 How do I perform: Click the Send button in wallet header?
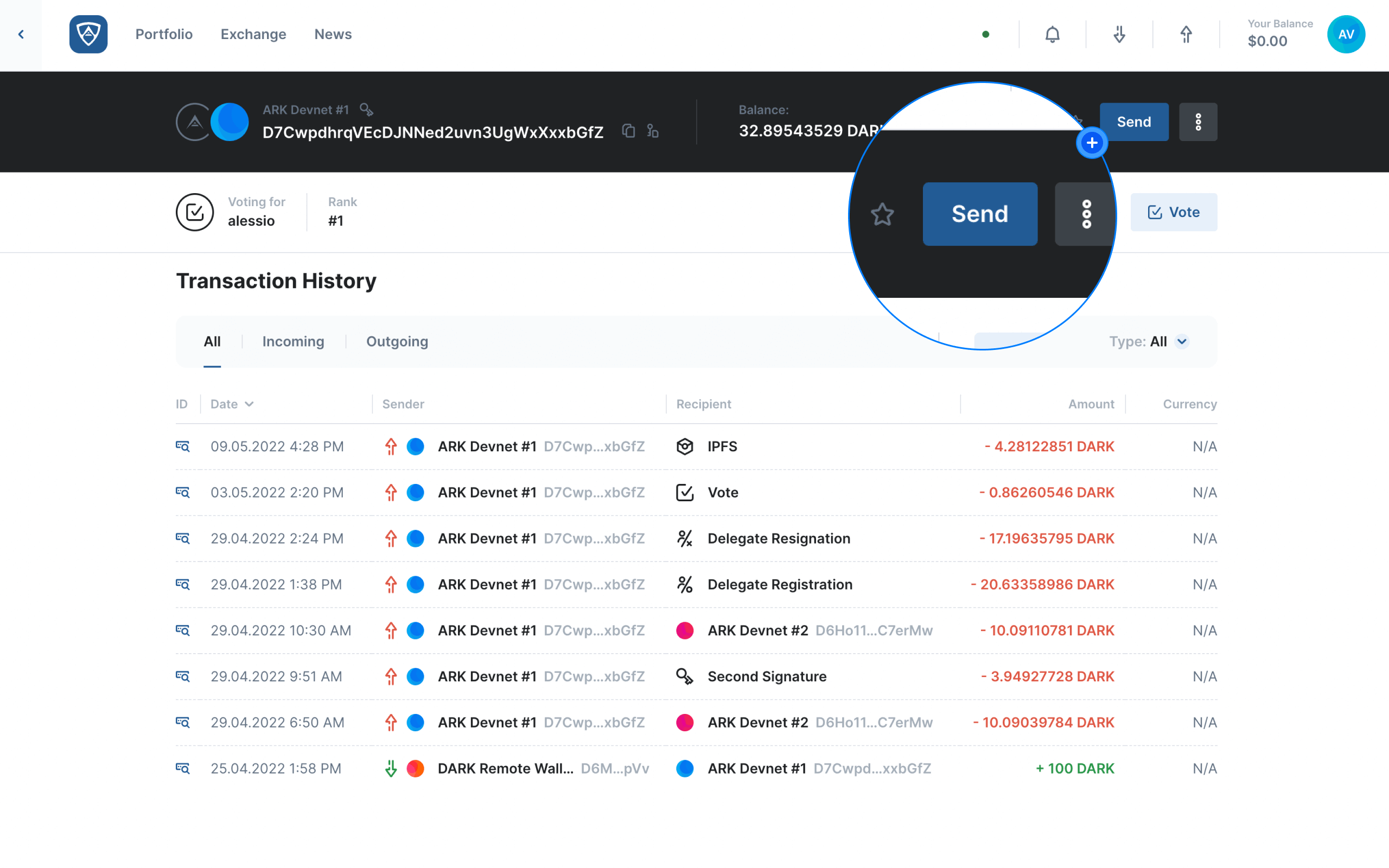[1133, 122]
